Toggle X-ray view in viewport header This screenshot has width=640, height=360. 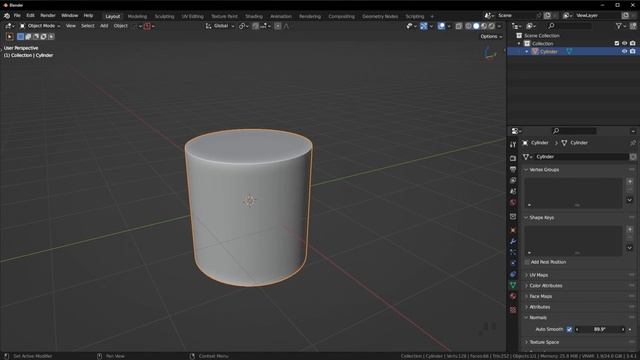tap(459, 26)
